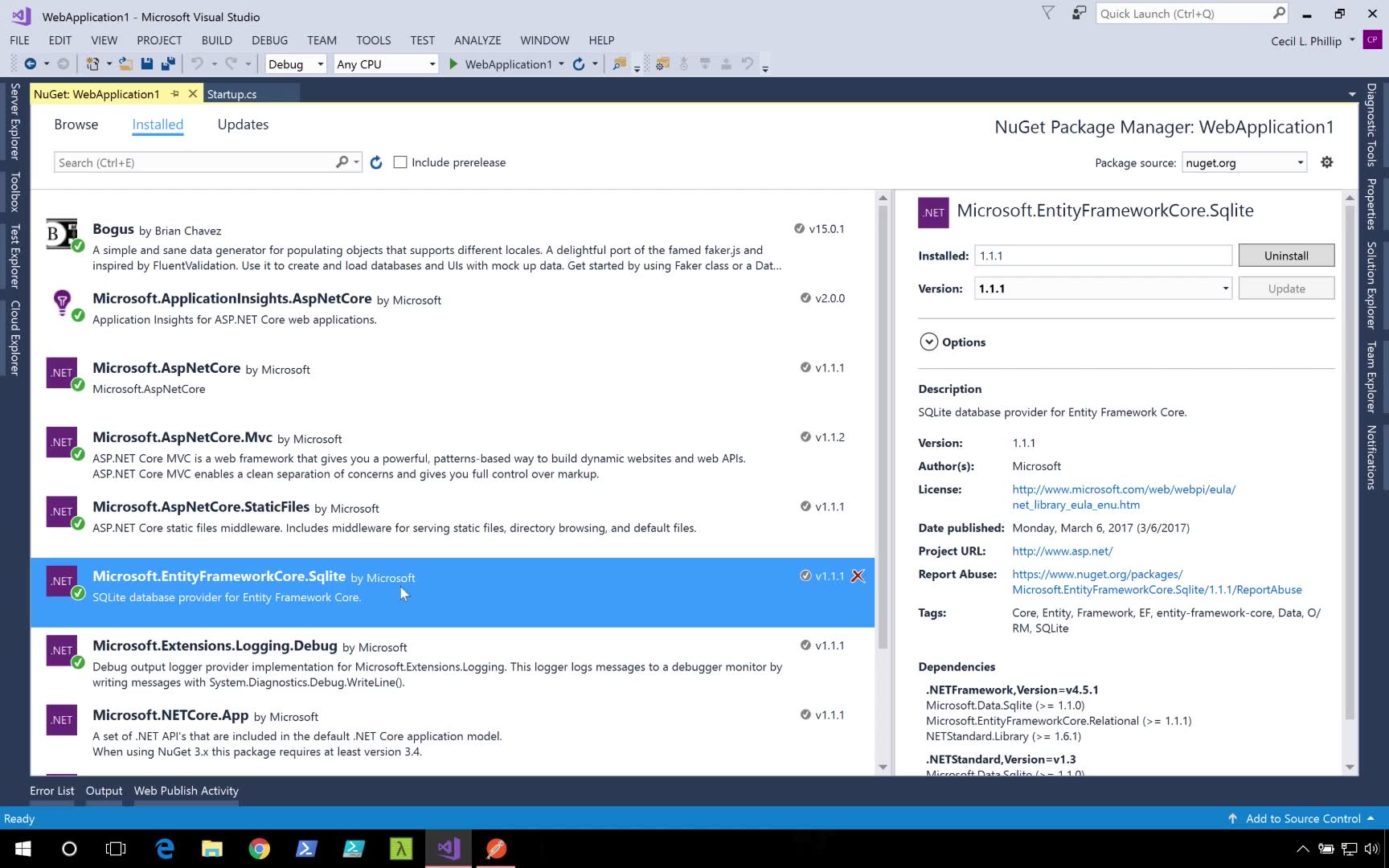This screenshot has height=868, width=1389.
Task: Refresh the NuGet package list
Action: 376,162
